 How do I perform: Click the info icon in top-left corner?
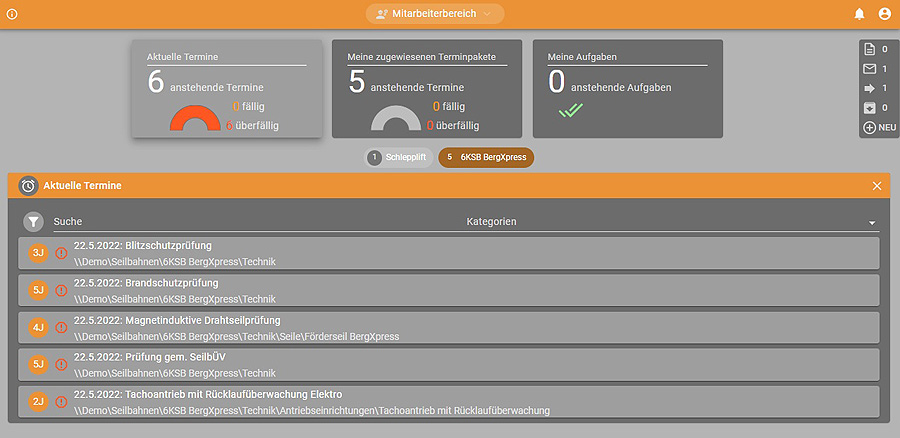pos(12,14)
